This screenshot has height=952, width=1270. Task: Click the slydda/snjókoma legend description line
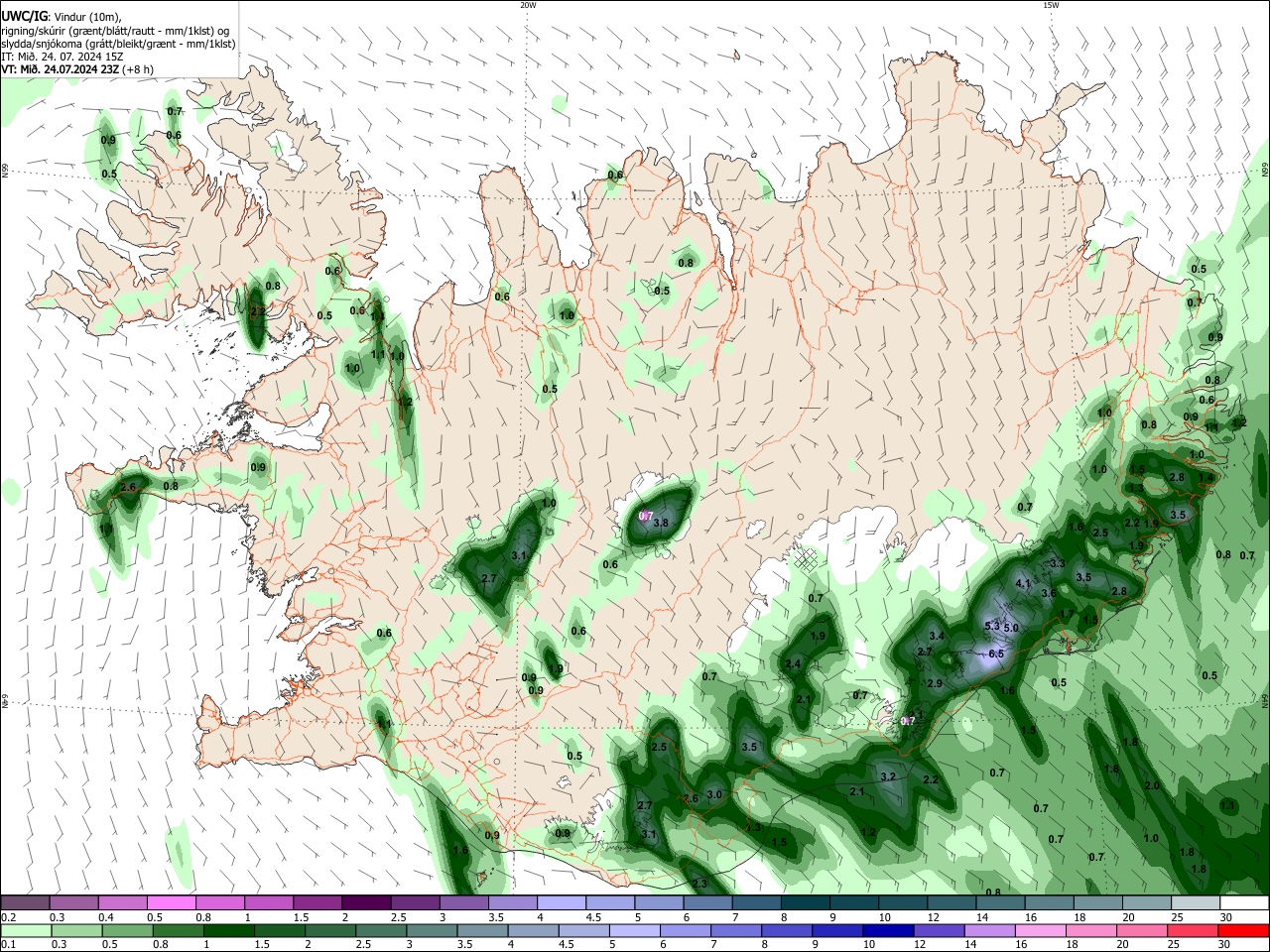coord(118,44)
